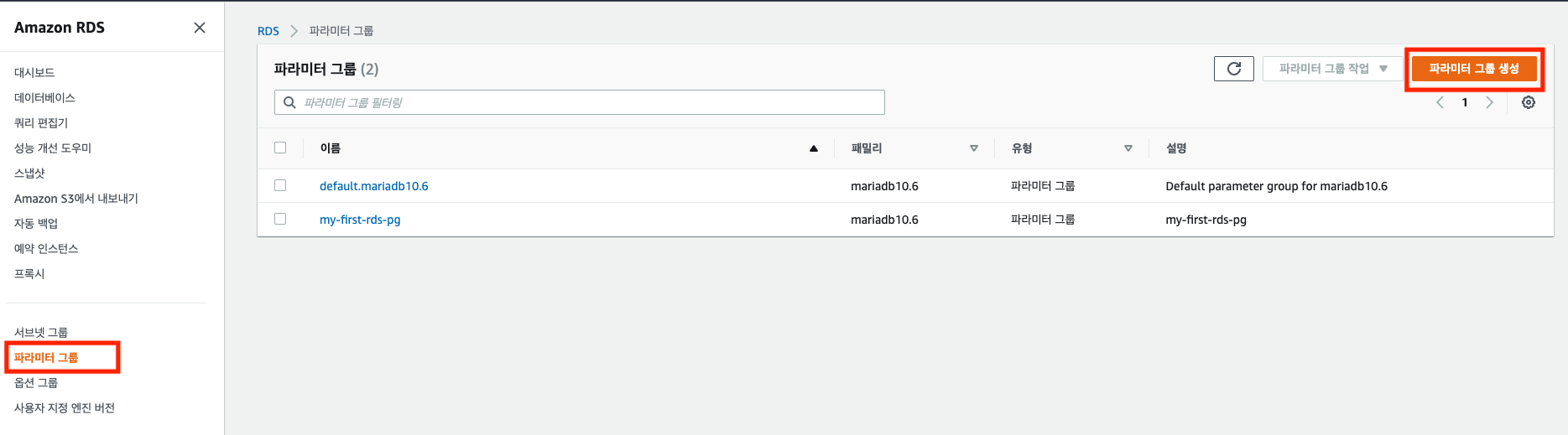Select all parameter groups checkbox
This screenshot has width=1568, height=435.
coord(280,148)
